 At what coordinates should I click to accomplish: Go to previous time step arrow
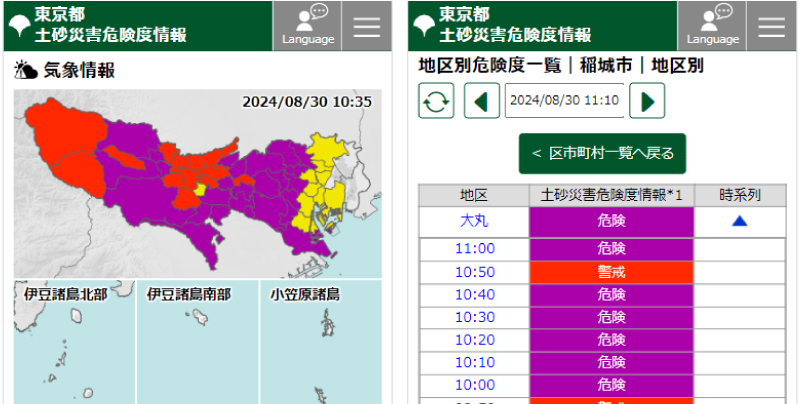[482, 100]
